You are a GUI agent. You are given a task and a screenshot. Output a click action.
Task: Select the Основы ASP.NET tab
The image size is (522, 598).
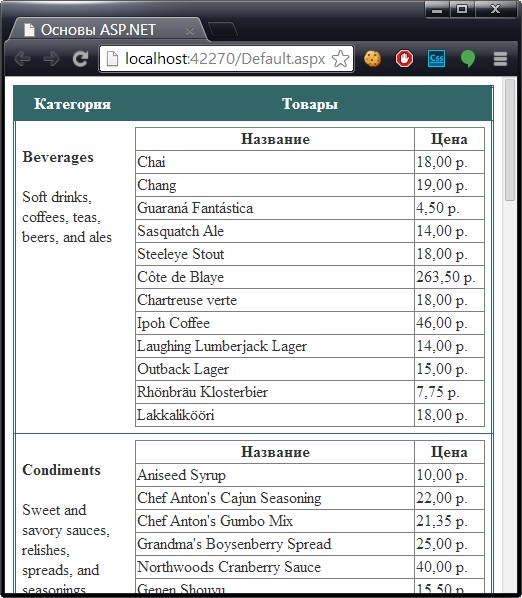tap(108, 30)
